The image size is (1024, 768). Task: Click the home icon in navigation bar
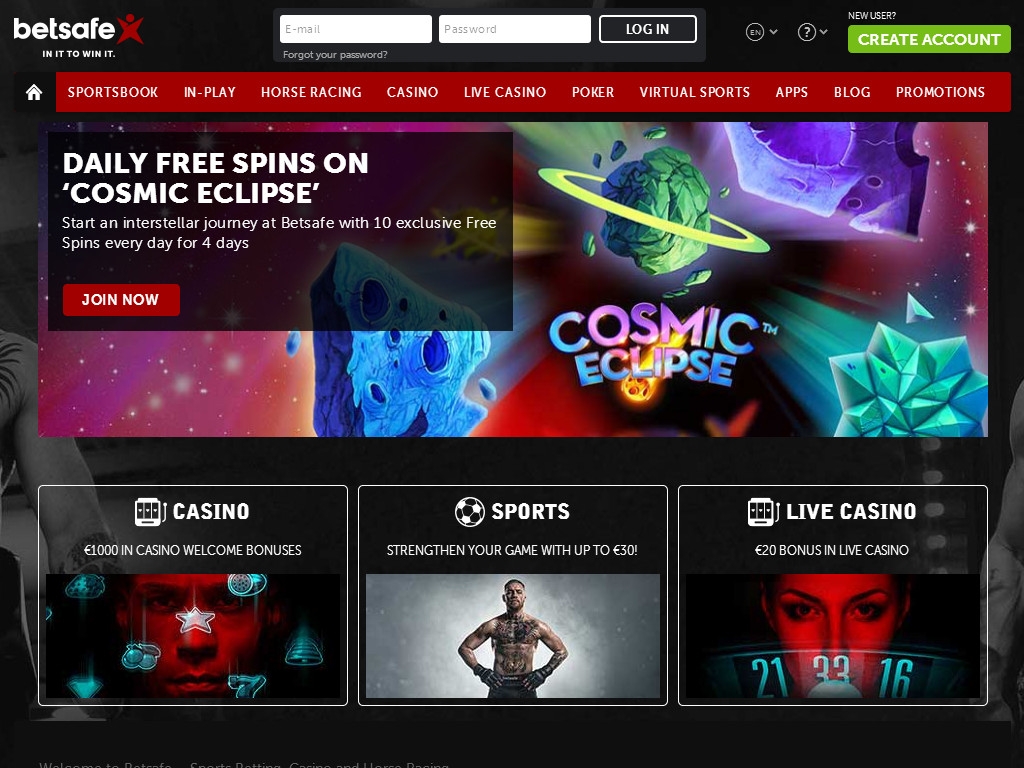click(34, 92)
